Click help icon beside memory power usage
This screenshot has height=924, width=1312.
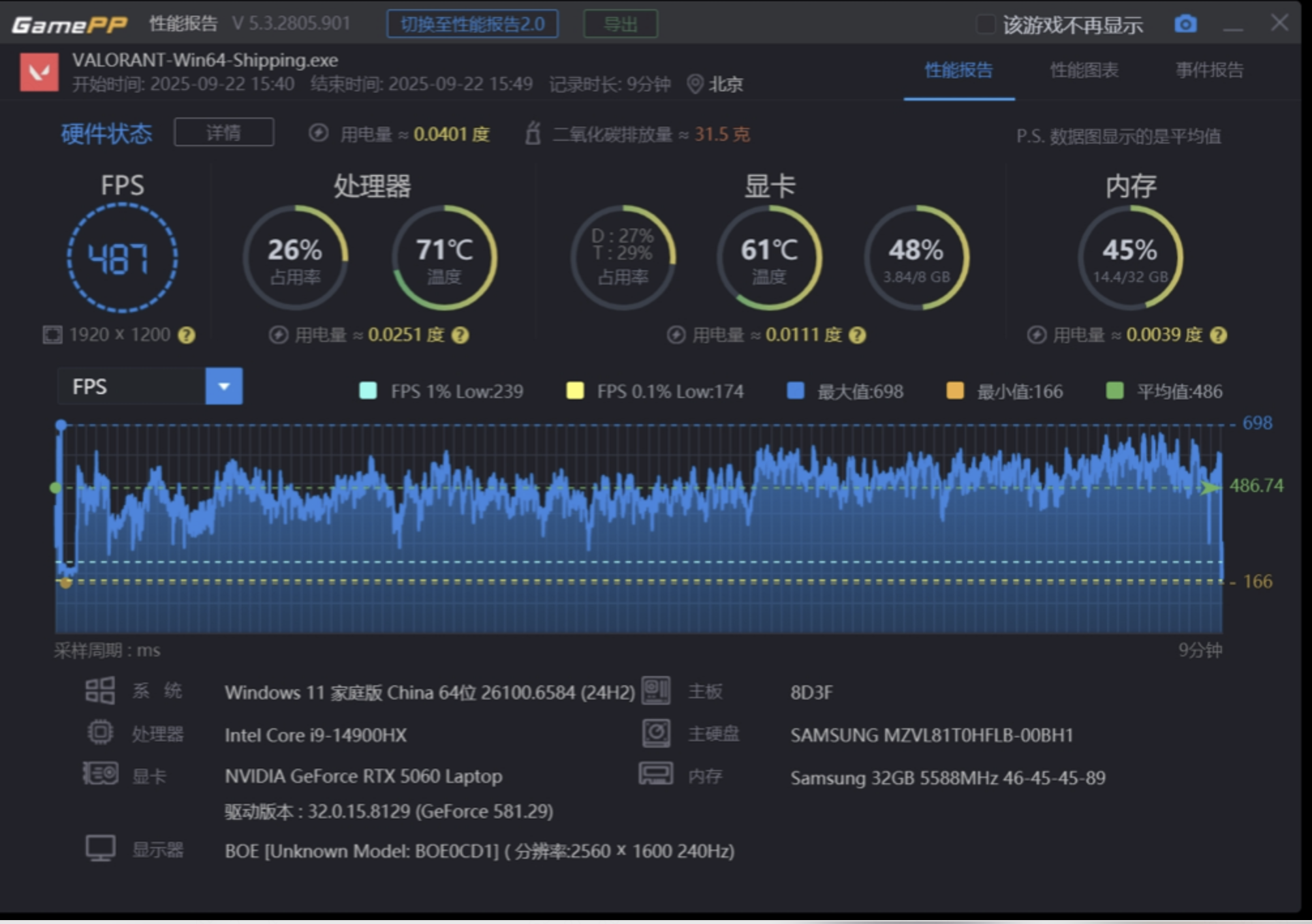[1218, 335]
